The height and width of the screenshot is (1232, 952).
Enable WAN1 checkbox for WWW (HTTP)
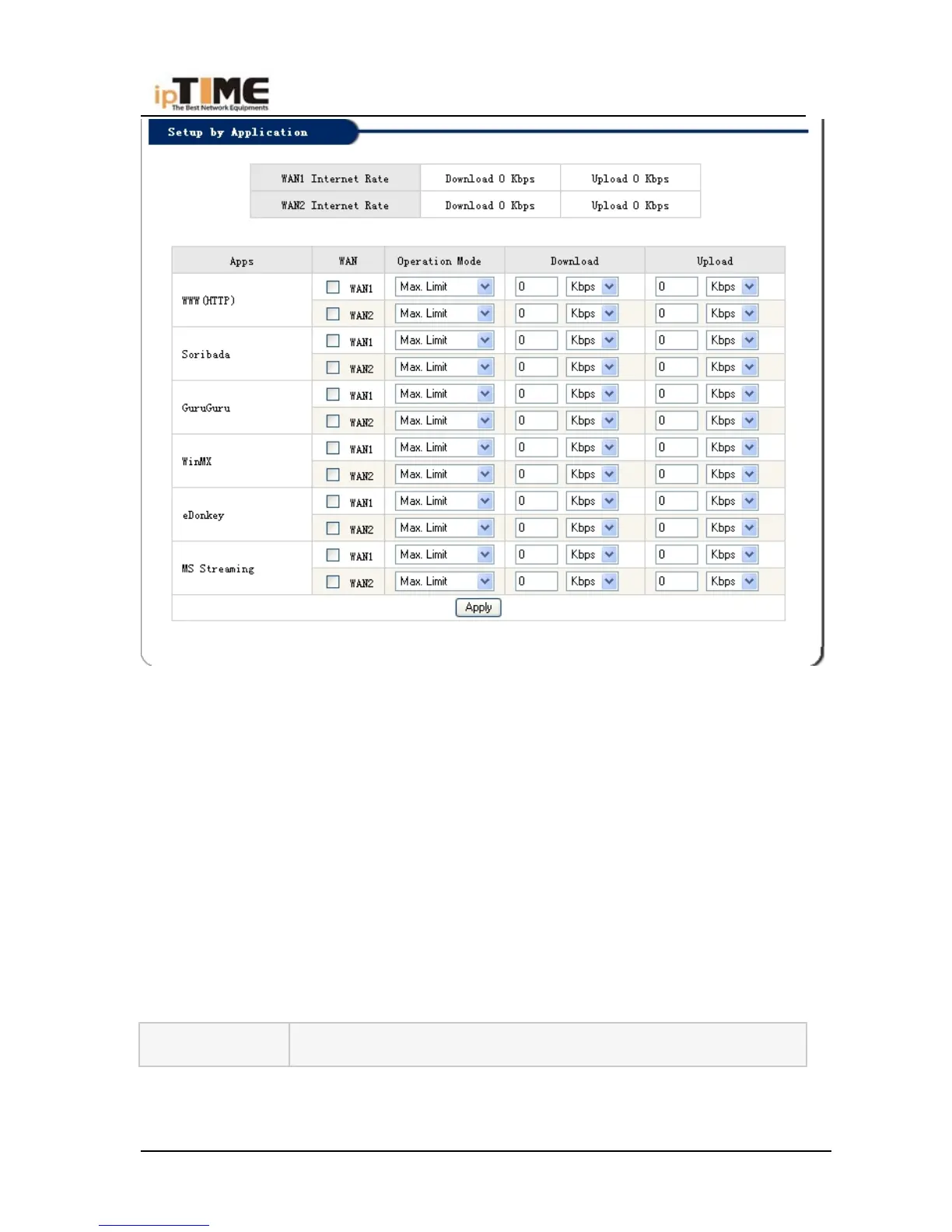(333, 287)
